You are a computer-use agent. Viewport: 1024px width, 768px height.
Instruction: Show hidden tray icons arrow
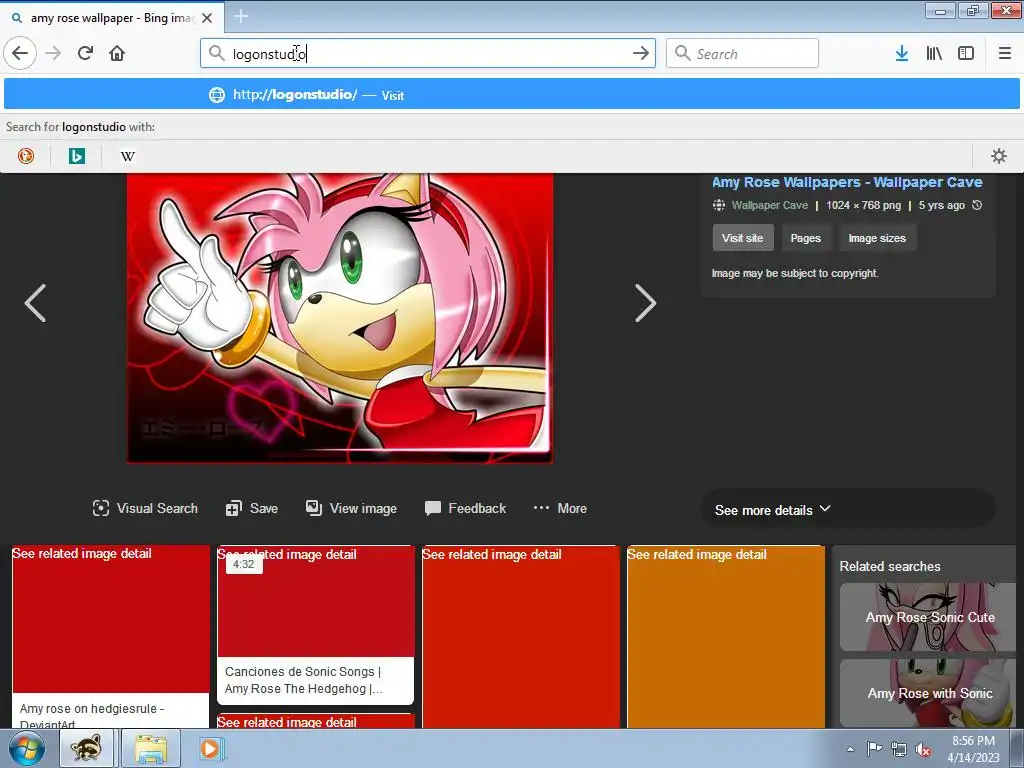coord(850,749)
